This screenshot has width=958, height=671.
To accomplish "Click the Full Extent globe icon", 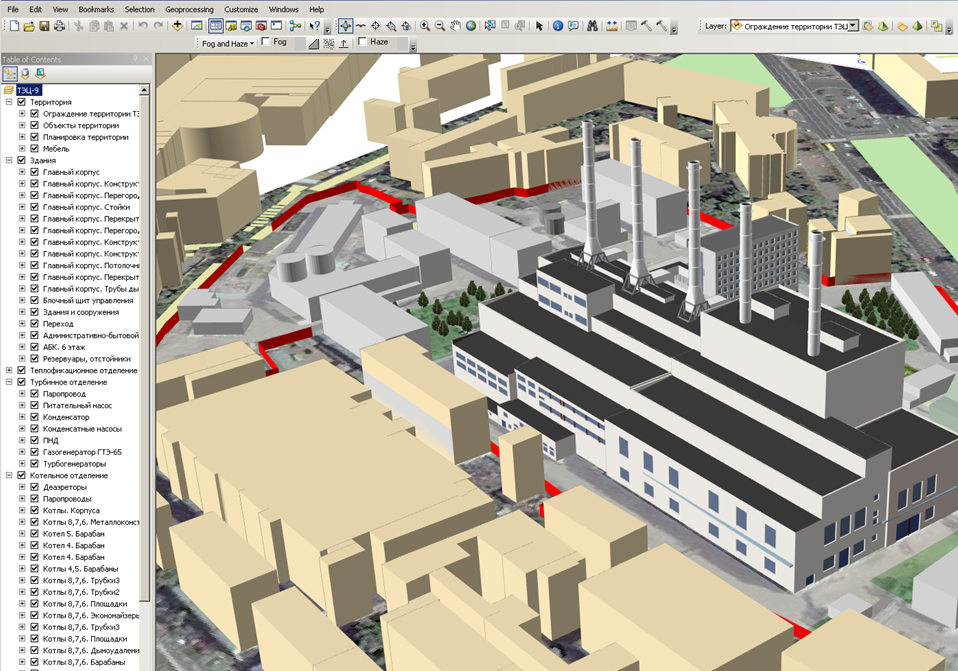I will pyautogui.click(x=470, y=25).
